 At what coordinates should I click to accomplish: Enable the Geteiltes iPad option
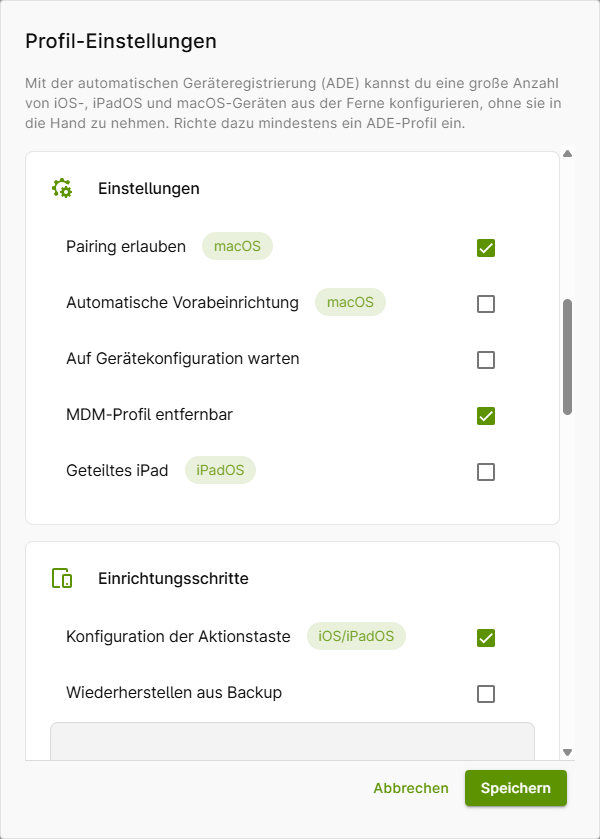click(486, 471)
